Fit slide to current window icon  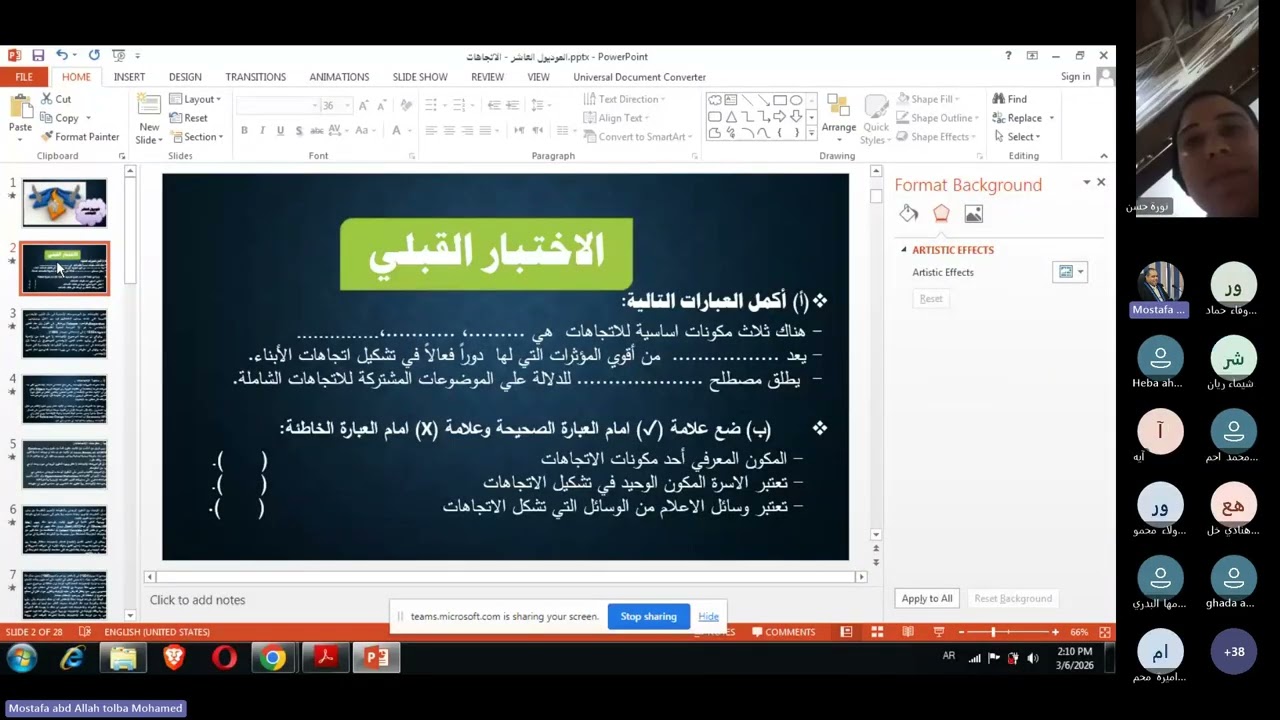pyautogui.click(x=1105, y=632)
